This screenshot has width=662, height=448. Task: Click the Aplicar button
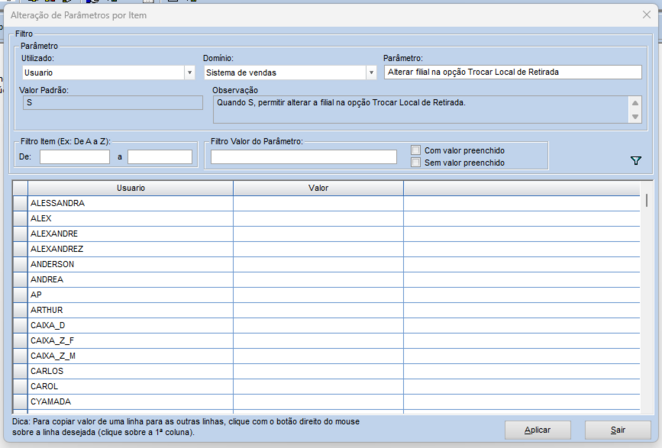pos(537,430)
